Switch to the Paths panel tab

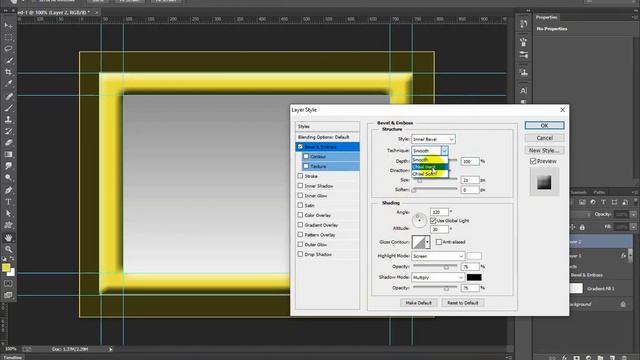pyautogui.click(x=599, y=192)
